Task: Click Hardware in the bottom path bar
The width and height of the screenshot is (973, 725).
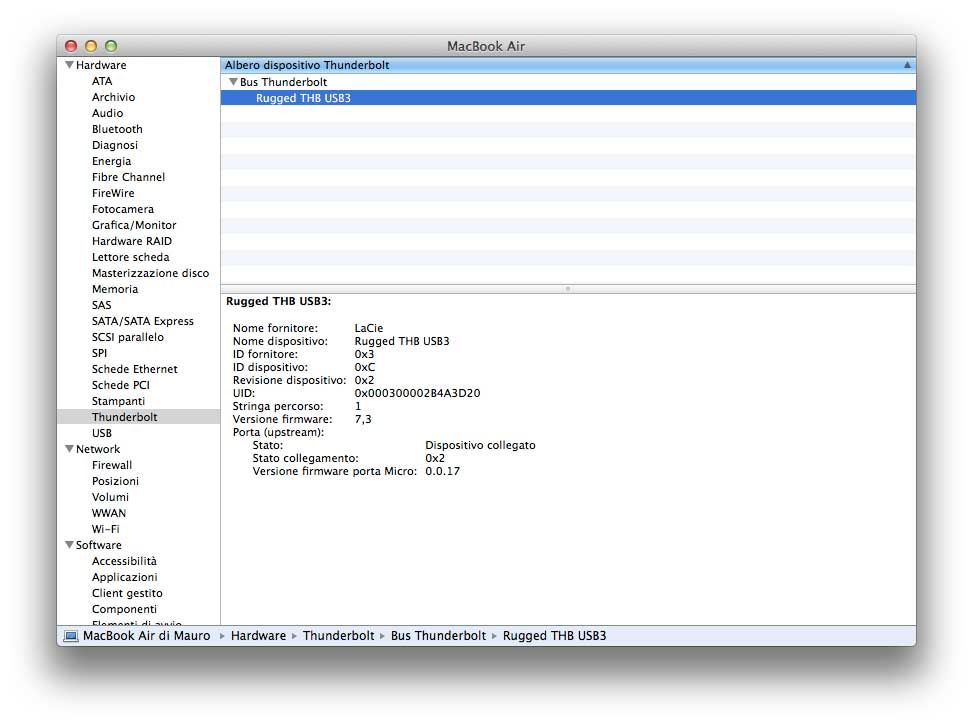Action: click(x=258, y=636)
